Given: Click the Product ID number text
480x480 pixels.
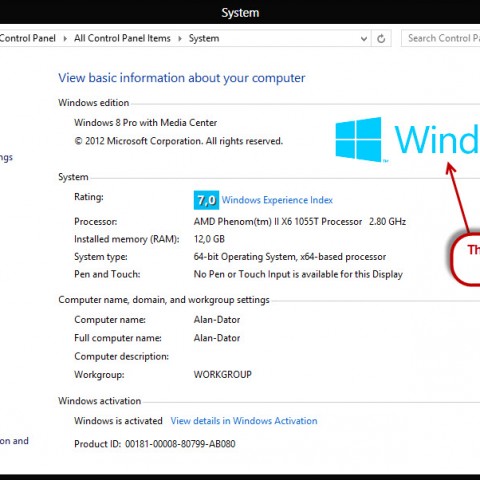Looking at the screenshot, I should [x=180, y=444].
